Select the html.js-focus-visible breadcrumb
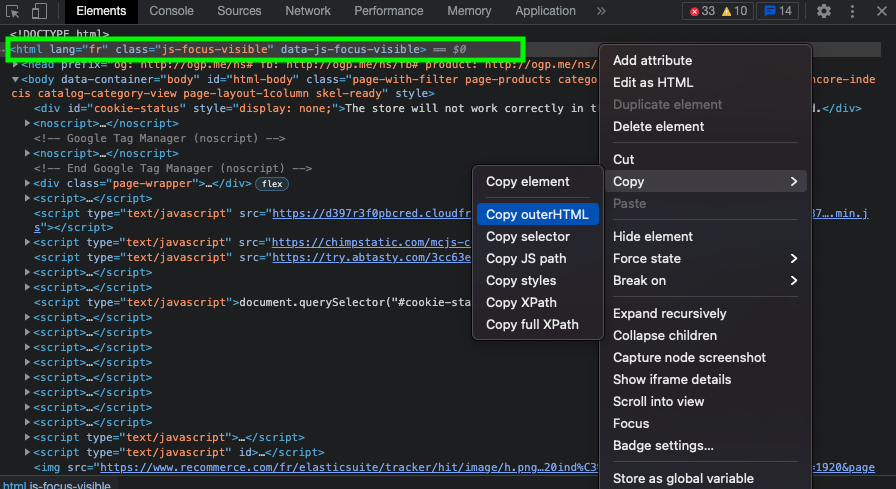The image size is (896, 489). pyautogui.click(x=57, y=485)
